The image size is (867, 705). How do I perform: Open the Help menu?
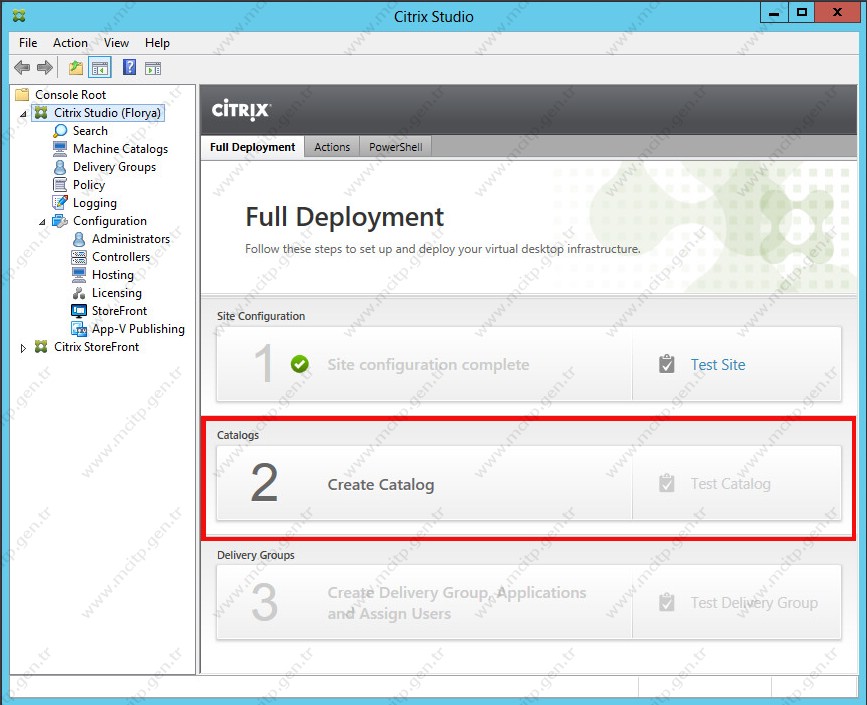[157, 43]
